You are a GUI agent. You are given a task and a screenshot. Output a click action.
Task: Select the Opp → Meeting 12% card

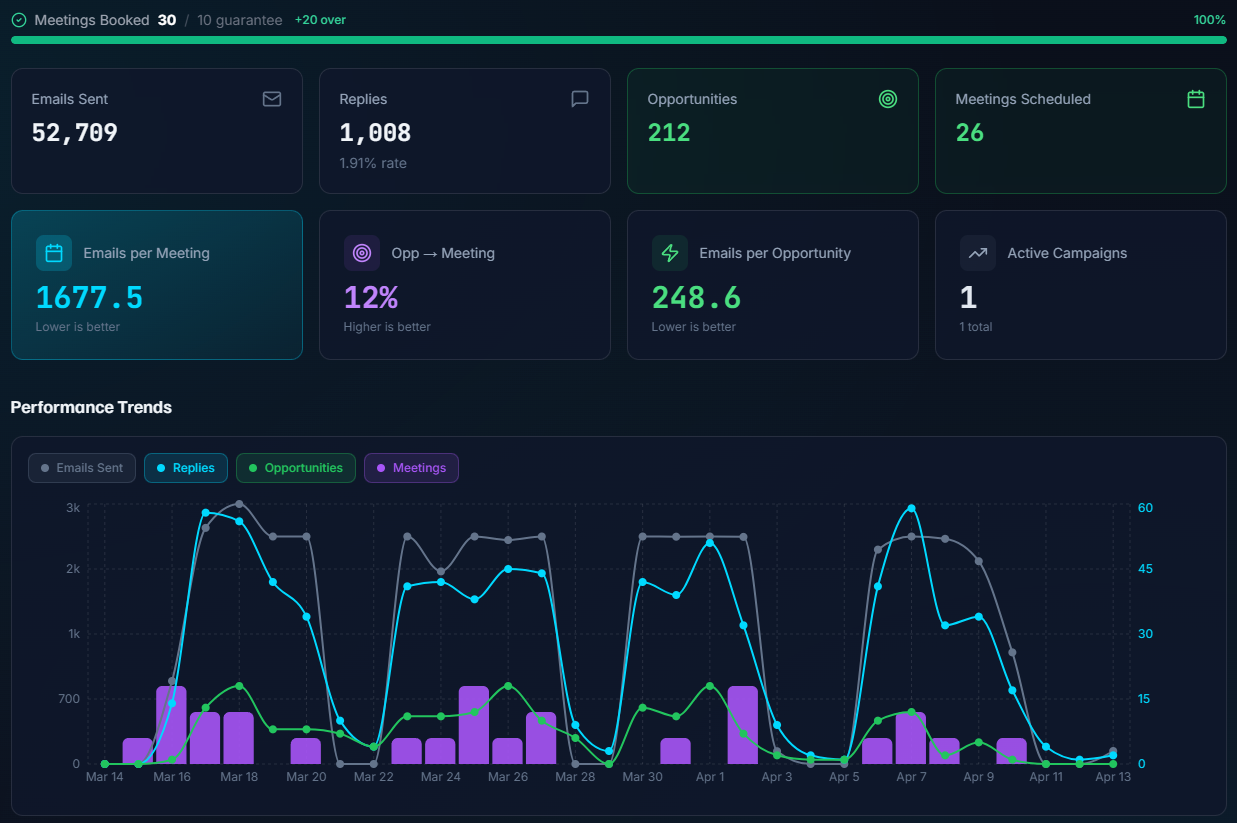(x=465, y=285)
